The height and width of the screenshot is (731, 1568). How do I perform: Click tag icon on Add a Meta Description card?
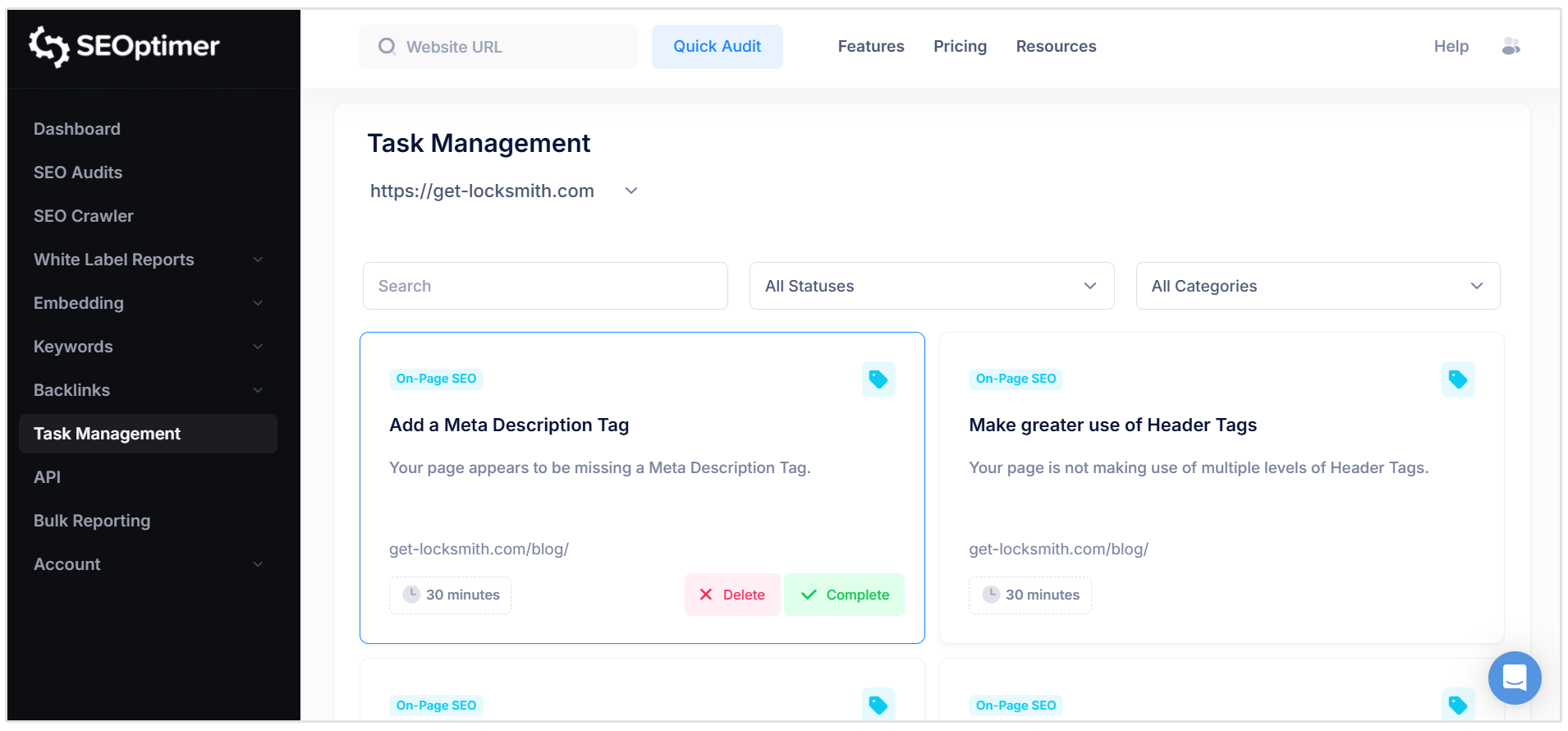click(878, 379)
